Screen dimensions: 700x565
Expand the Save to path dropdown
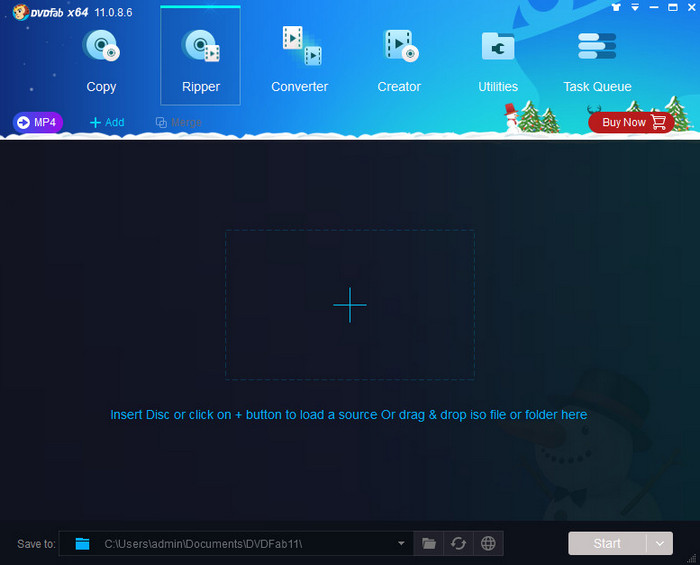[401, 543]
